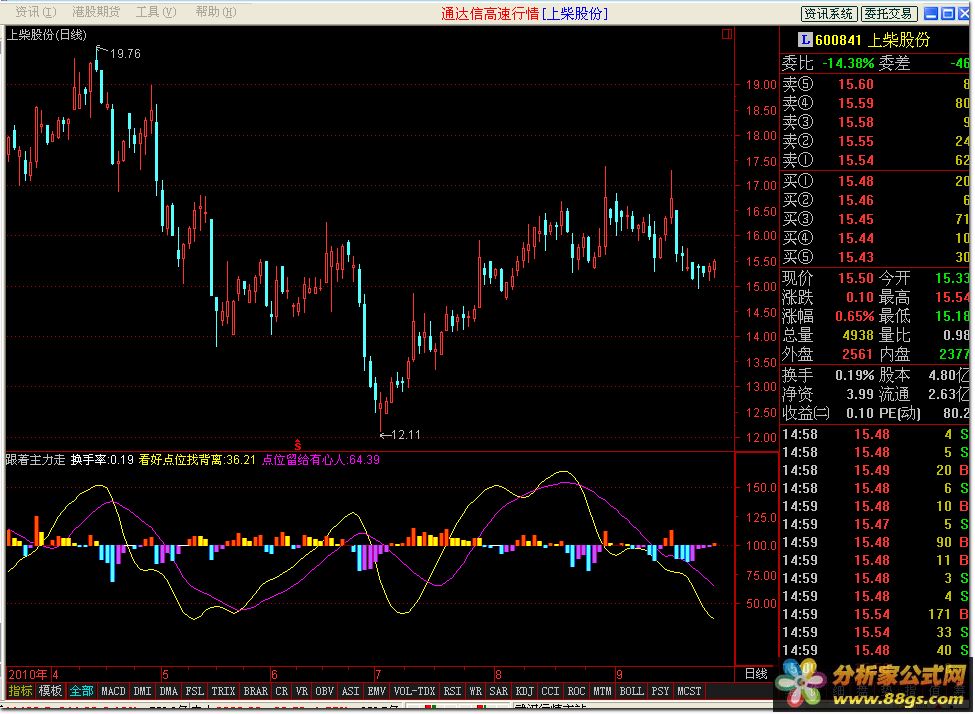Select the MACD indicator tab
Image resolution: width=975 pixels, height=714 pixels.
point(113,690)
